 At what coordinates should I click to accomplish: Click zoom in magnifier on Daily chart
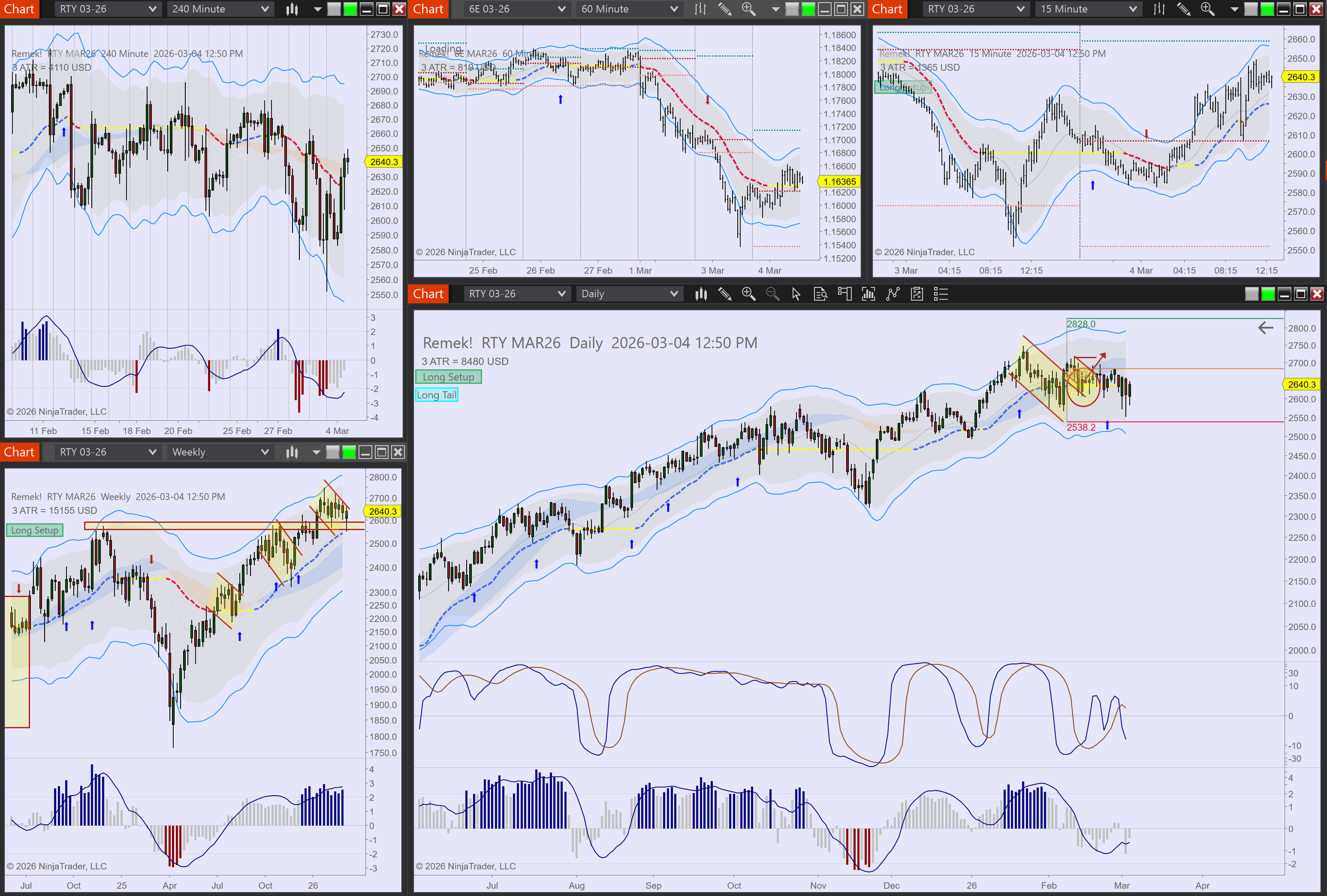tap(748, 294)
